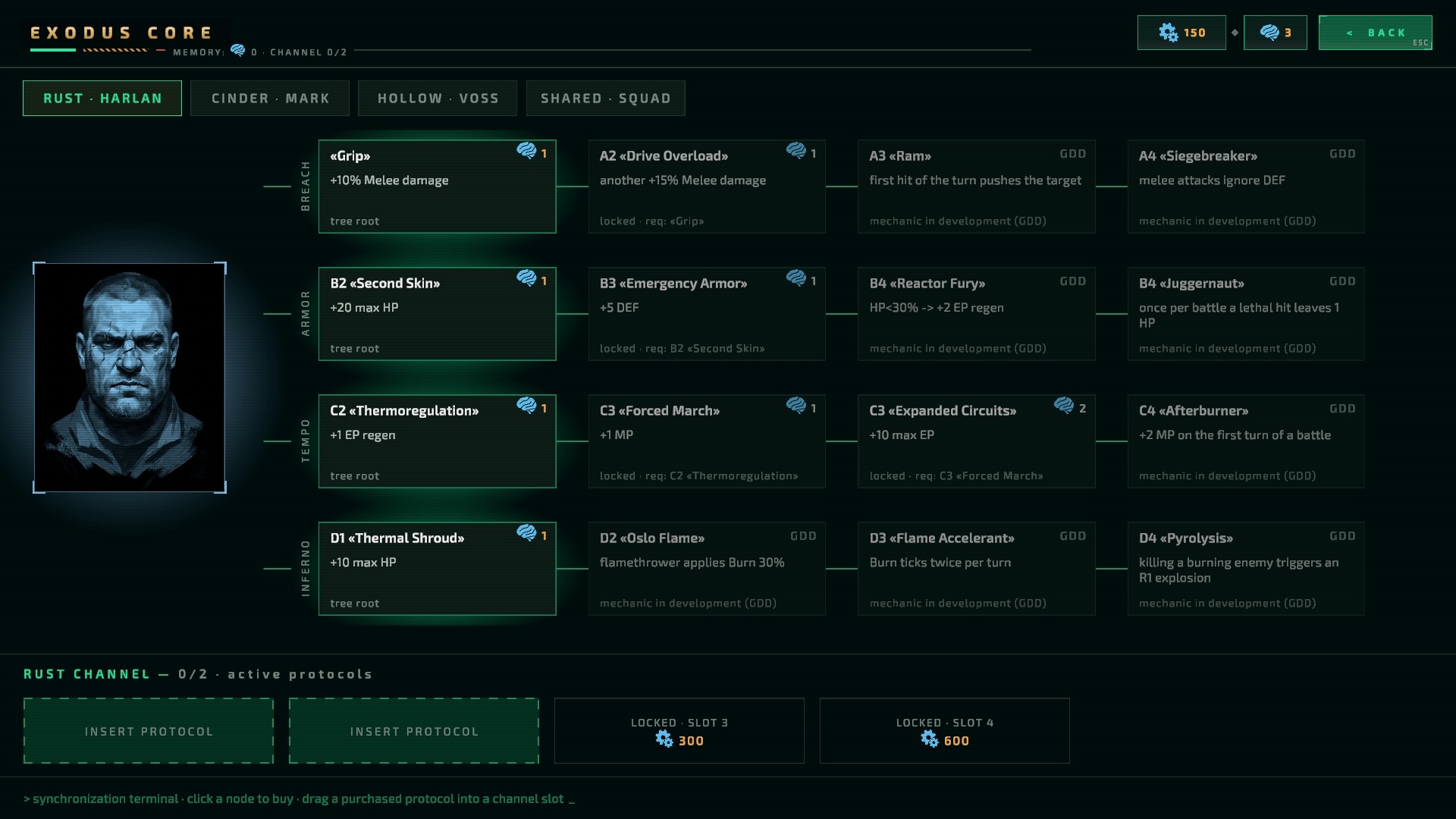This screenshot has height=819, width=1456.
Task: Select the C3 «Expanded Circuits» node
Action: (x=977, y=441)
